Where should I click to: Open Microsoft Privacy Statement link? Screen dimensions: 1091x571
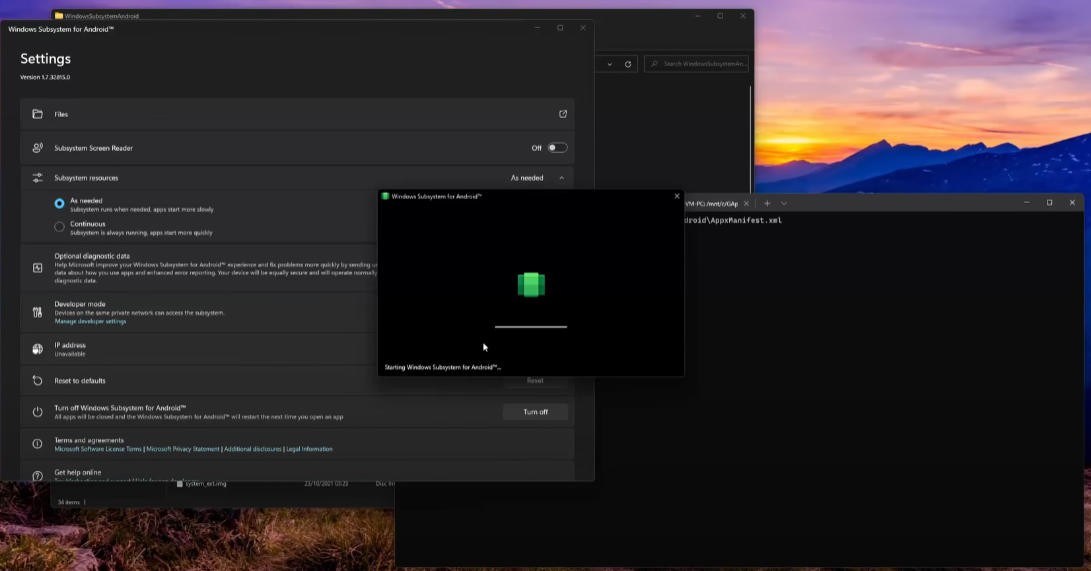coord(183,449)
